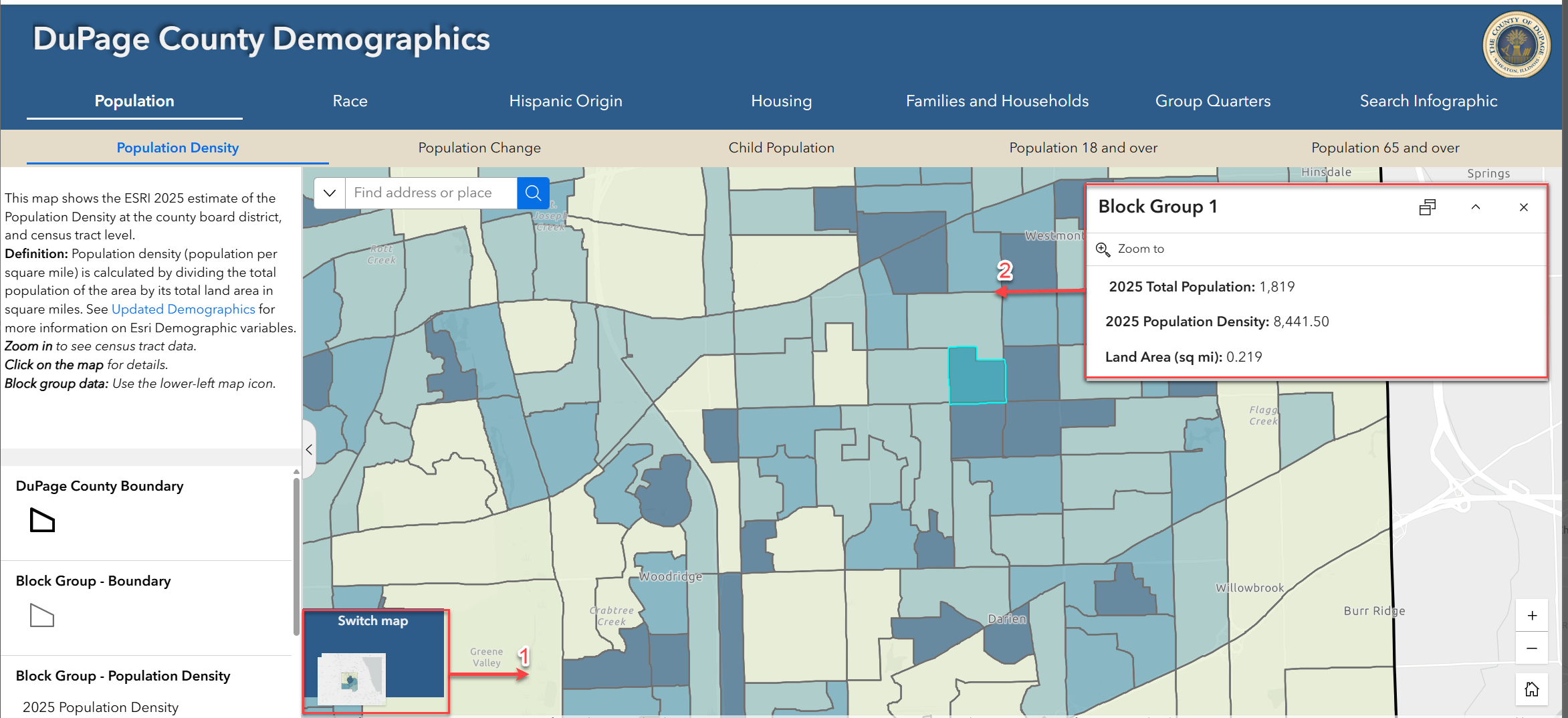1568x718 pixels.
Task: Click the DuPage County Boundary legend symbol
Action: point(42,520)
